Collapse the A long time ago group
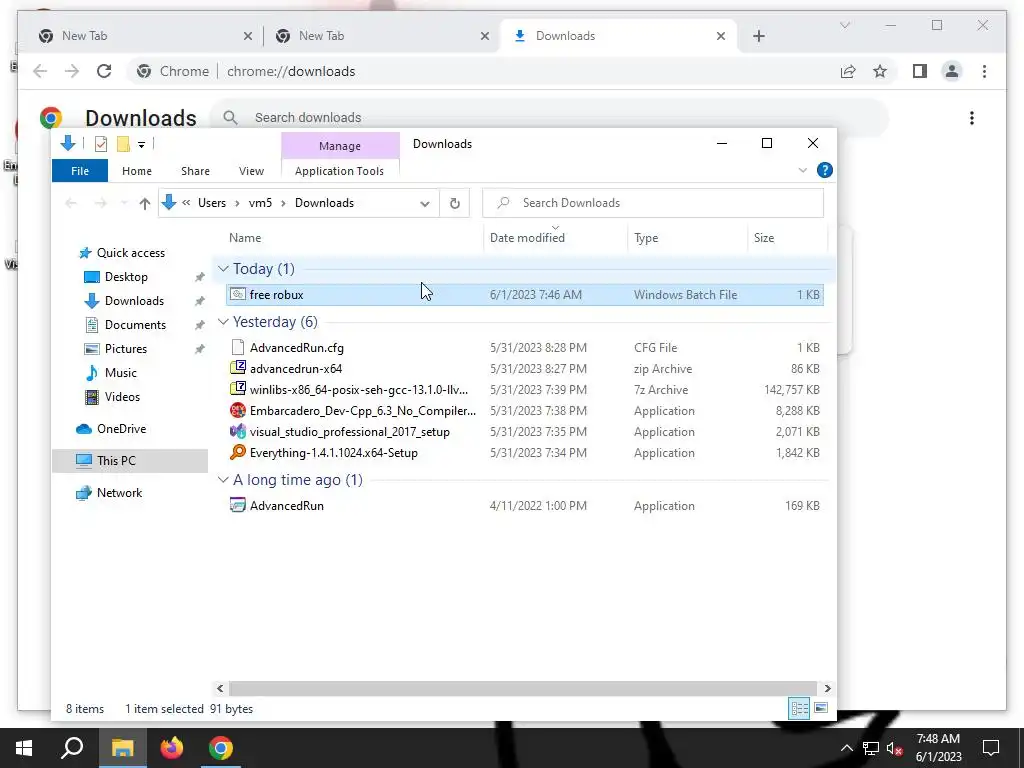The width and height of the screenshot is (1024, 768). coord(223,480)
